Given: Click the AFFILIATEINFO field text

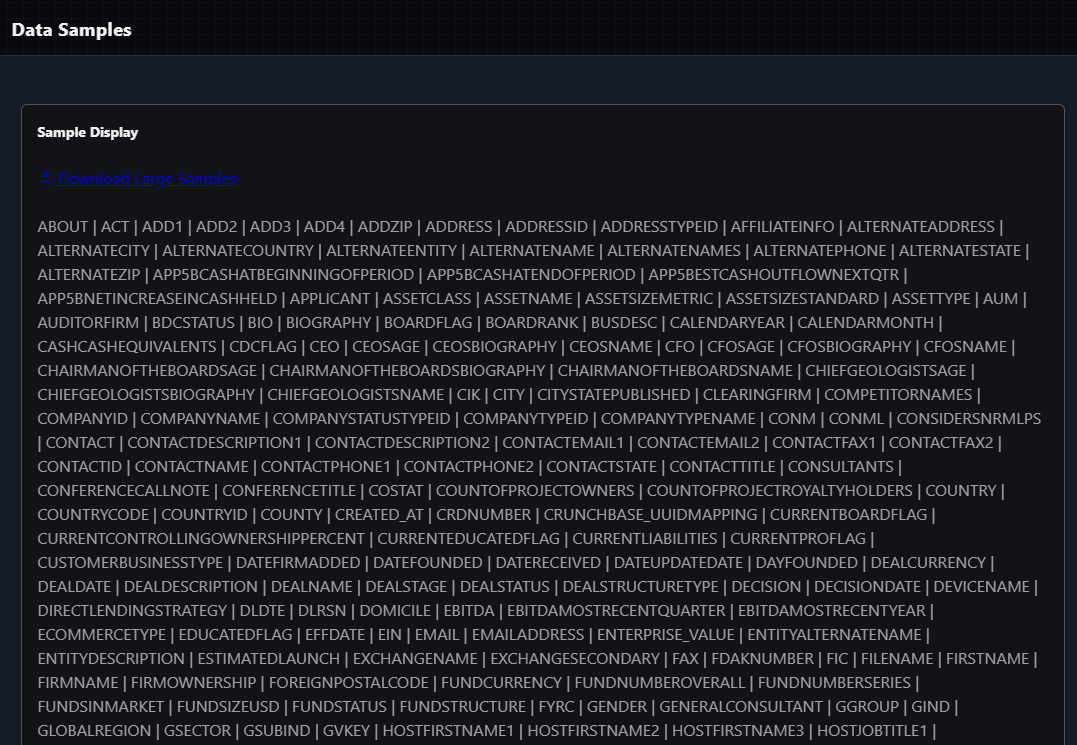Looking at the screenshot, I should click(x=778, y=227).
